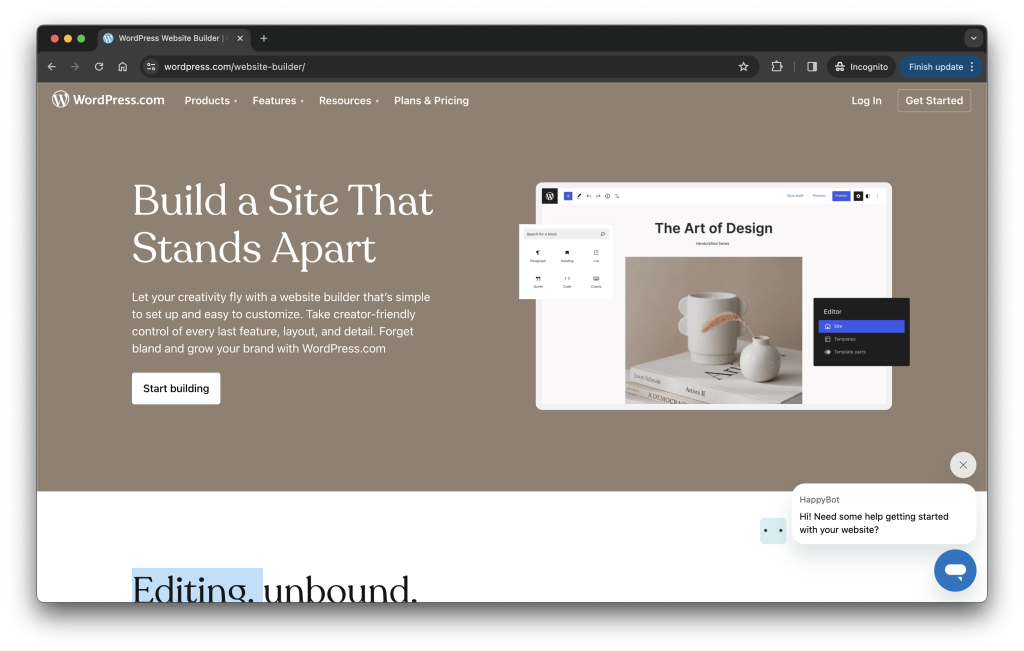Expand the Products menu
This screenshot has height=651, width=1024.
point(210,101)
